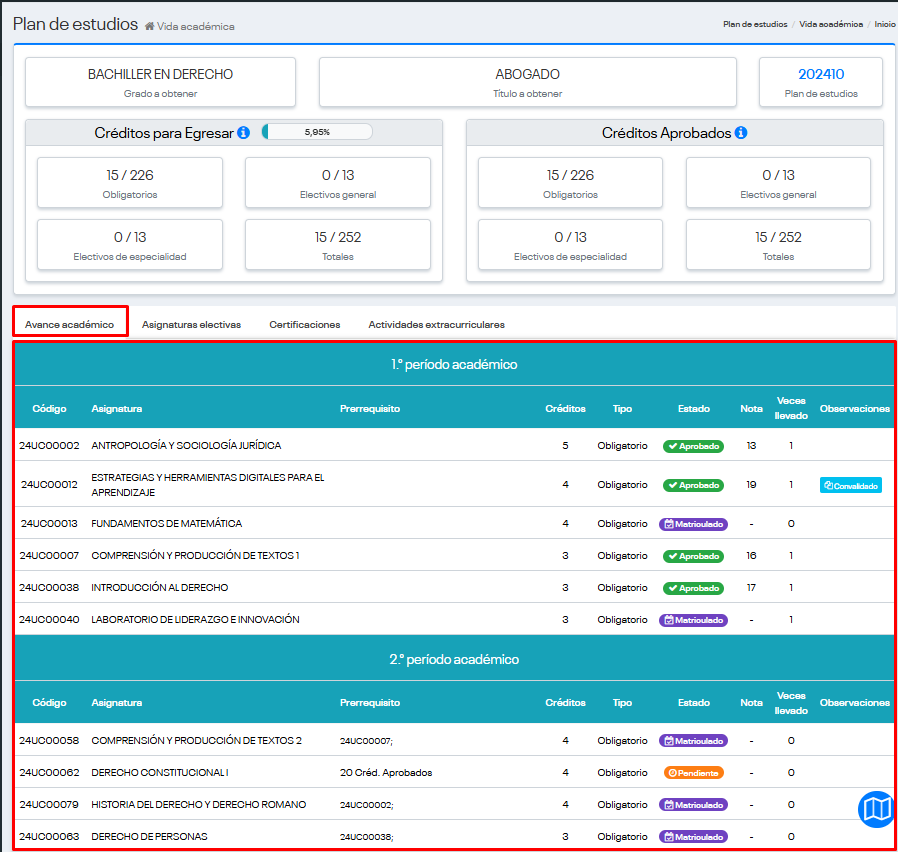Open the Certificaciones tab

tap(305, 324)
